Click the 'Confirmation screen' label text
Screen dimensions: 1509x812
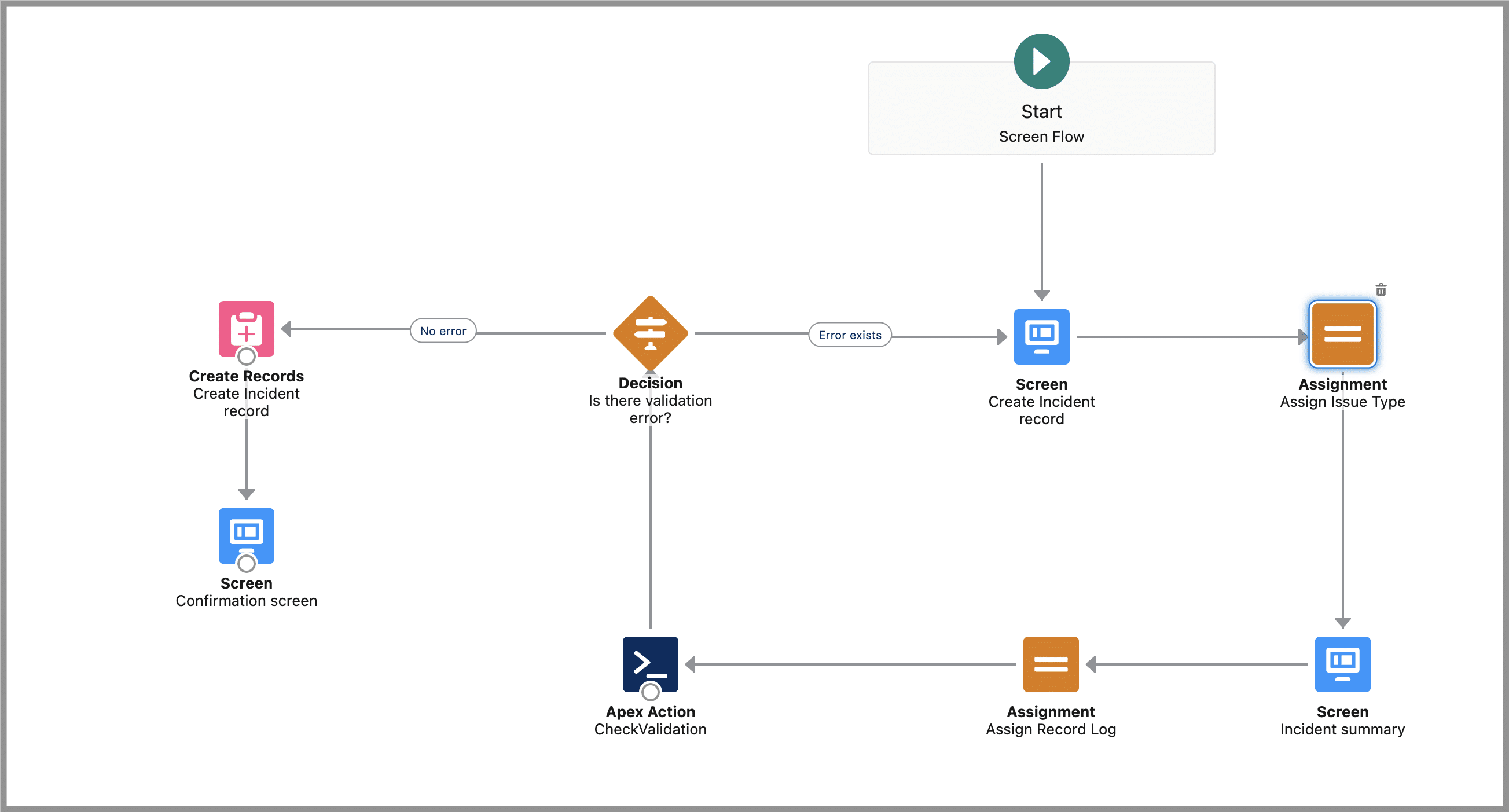tap(246, 601)
